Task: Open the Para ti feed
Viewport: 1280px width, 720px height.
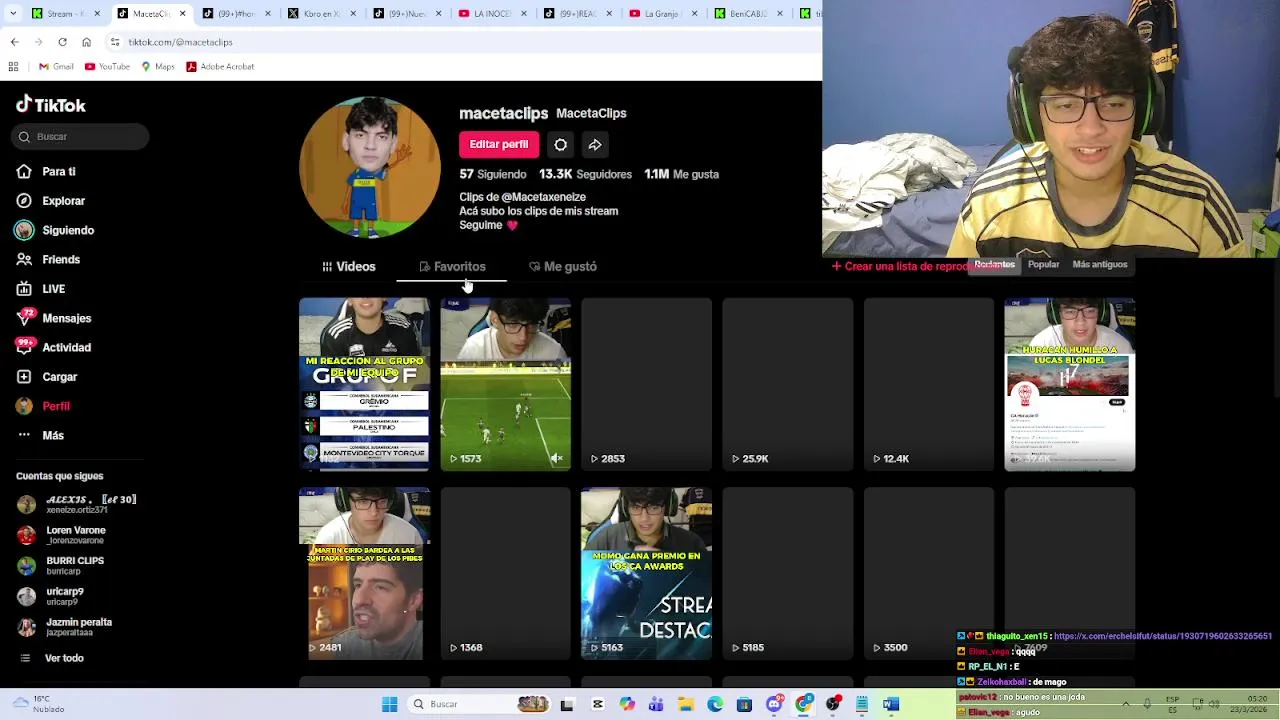Action: click(x=46, y=171)
